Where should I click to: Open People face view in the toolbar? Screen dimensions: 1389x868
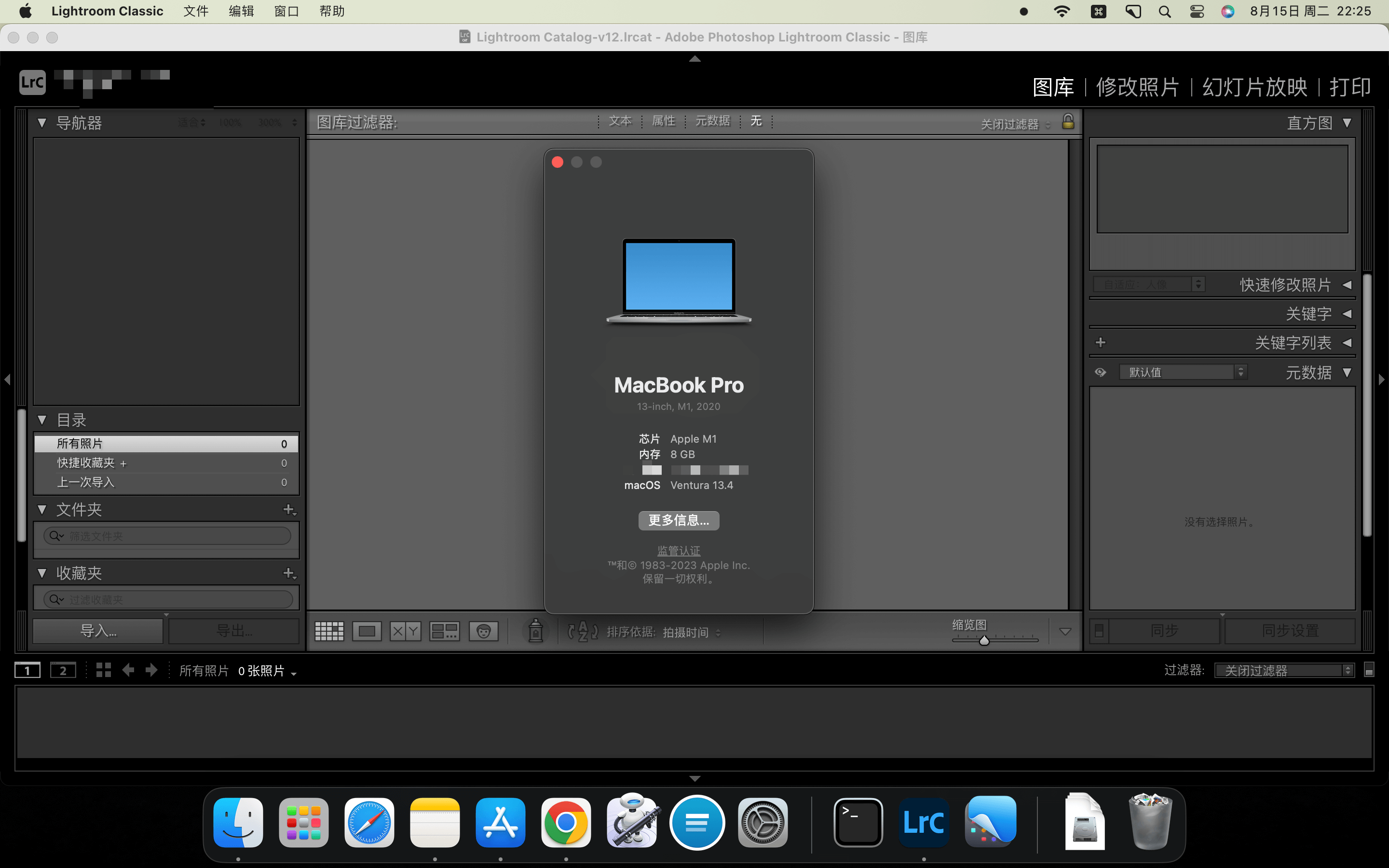pos(483,632)
